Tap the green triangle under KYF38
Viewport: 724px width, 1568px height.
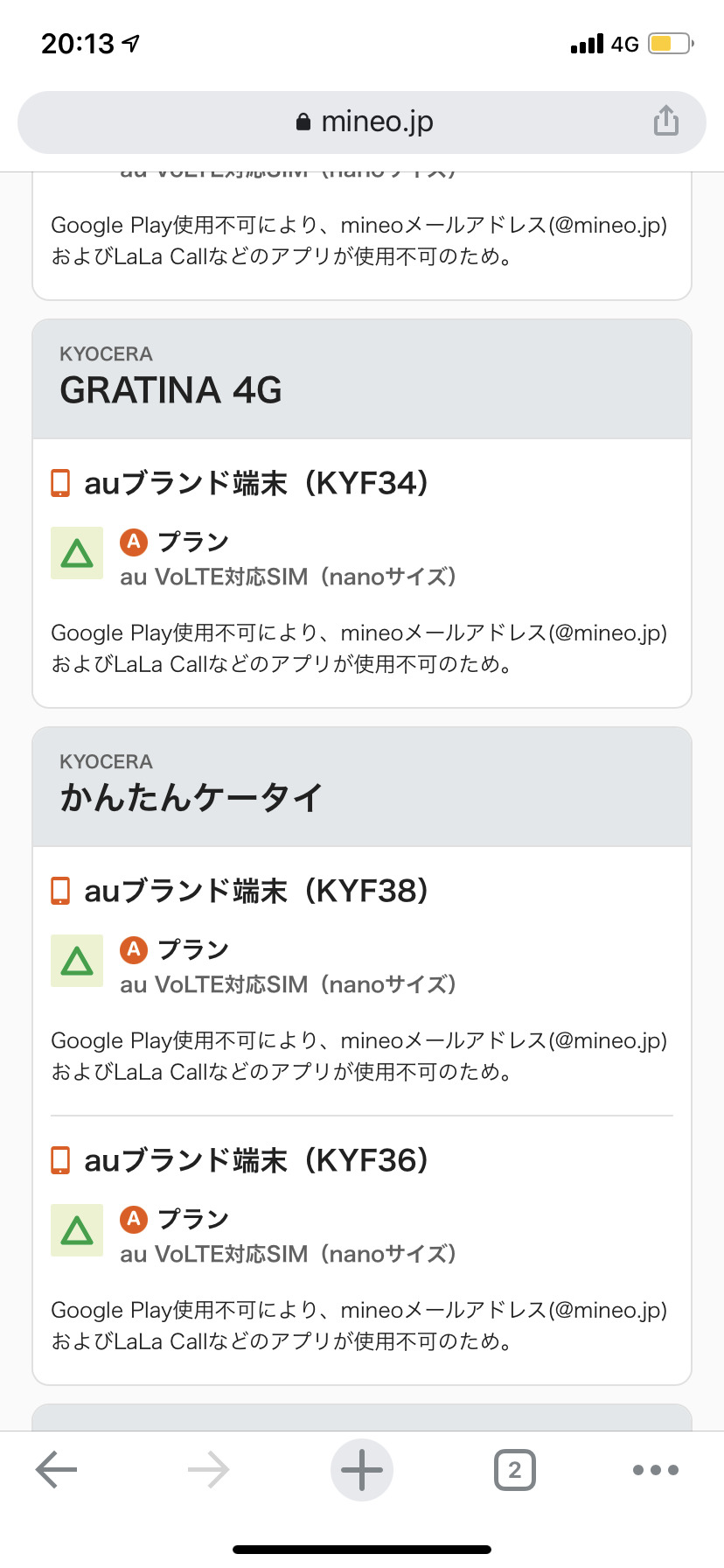coord(77,961)
